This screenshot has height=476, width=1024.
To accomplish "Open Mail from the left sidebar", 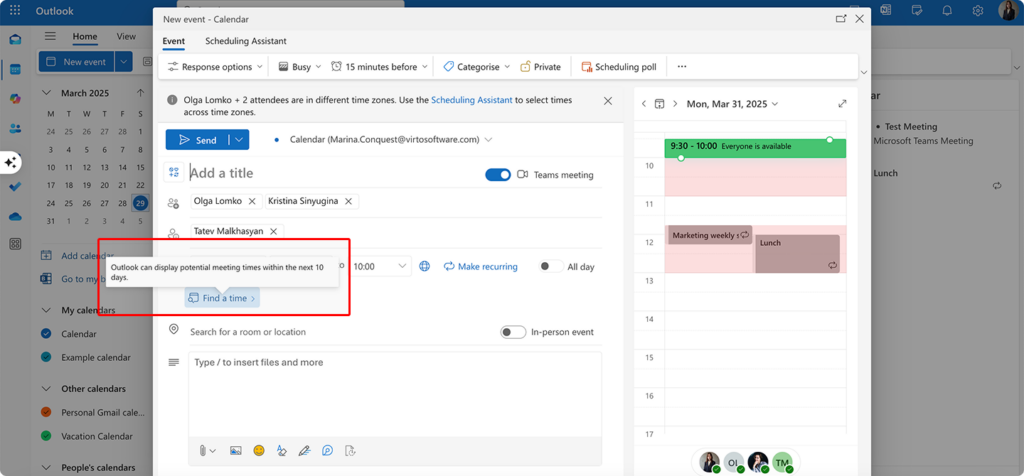I will pyautogui.click(x=15, y=40).
